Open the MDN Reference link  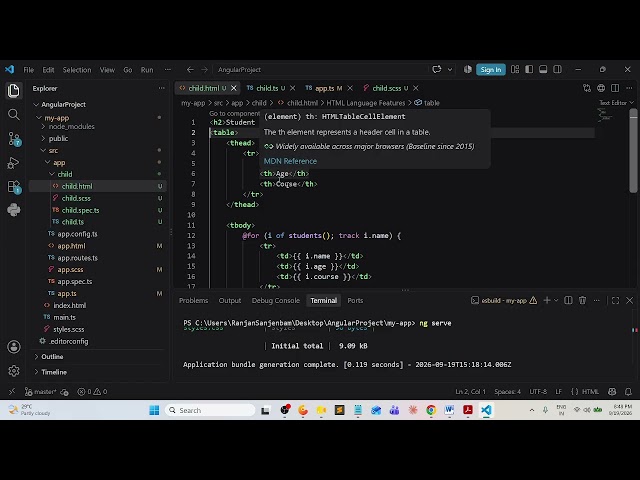click(290, 161)
